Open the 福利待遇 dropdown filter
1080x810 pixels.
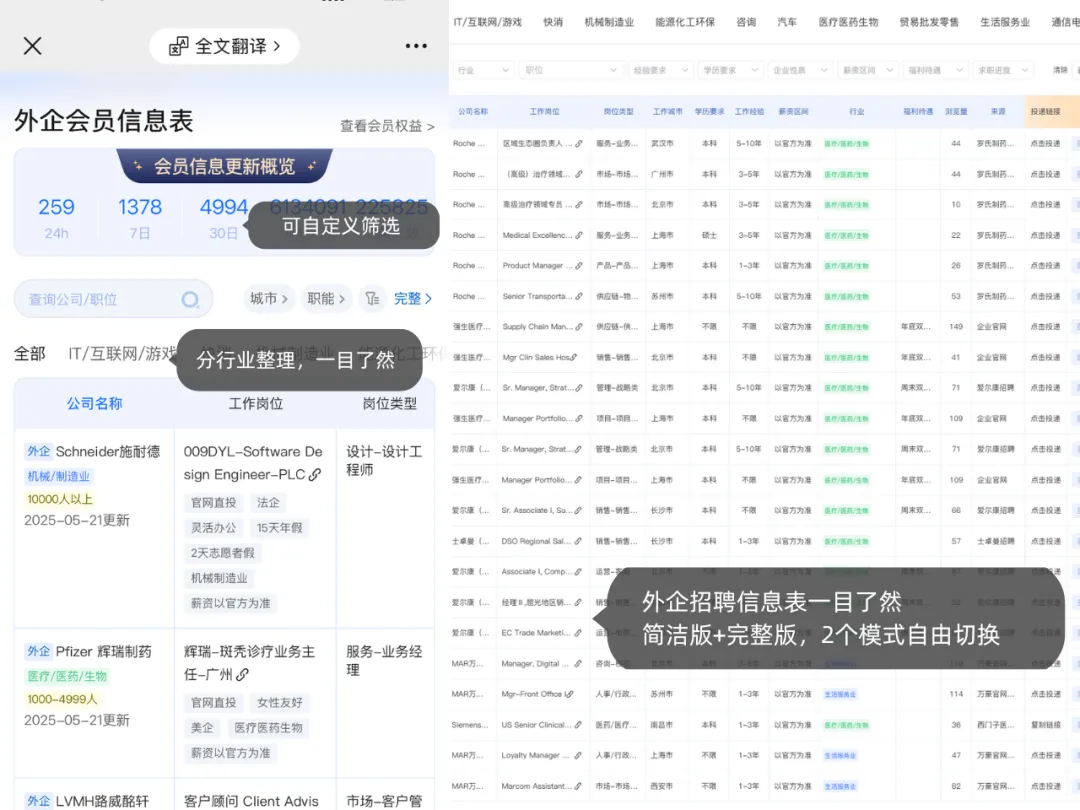(x=935, y=70)
